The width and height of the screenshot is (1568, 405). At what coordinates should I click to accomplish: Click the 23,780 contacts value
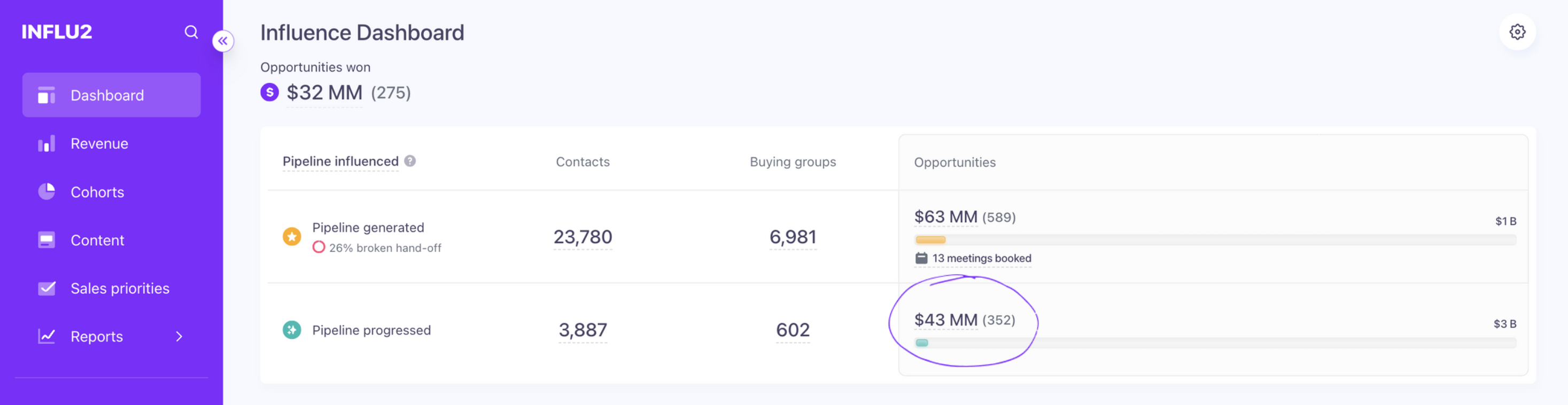pyautogui.click(x=583, y=237)
